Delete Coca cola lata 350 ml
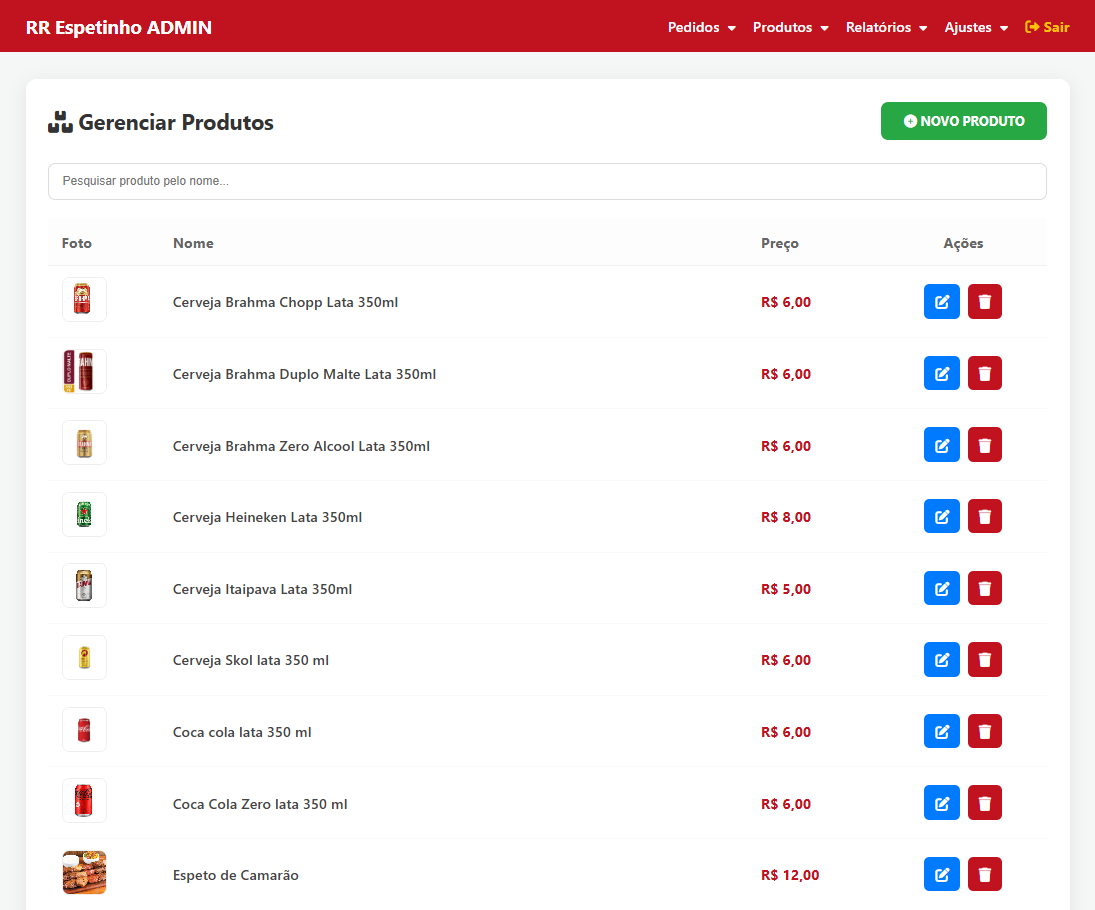The image size is (1095, 910). pyautogui.click(x=985, y=732)
